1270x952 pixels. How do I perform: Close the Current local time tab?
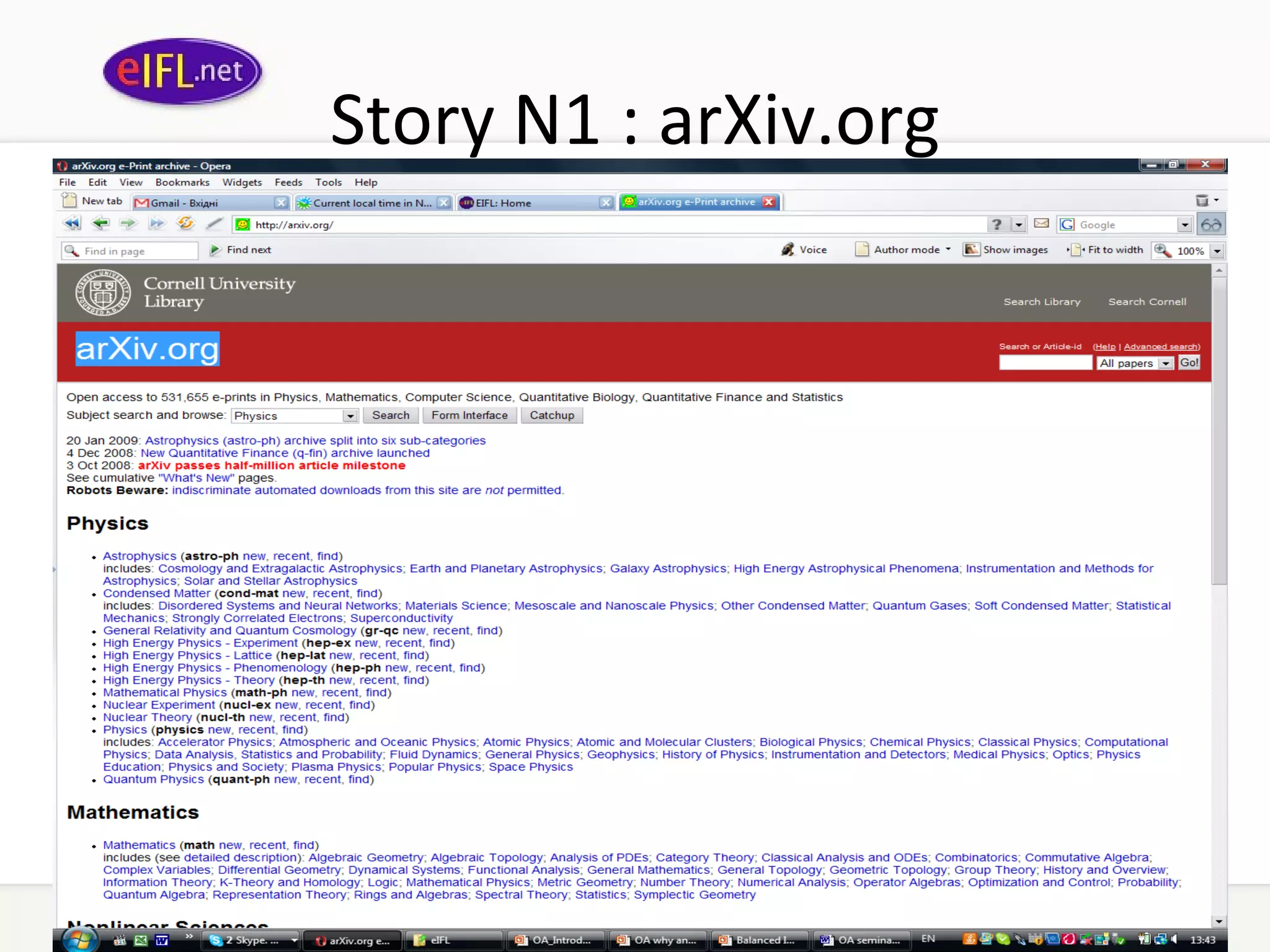444,203
